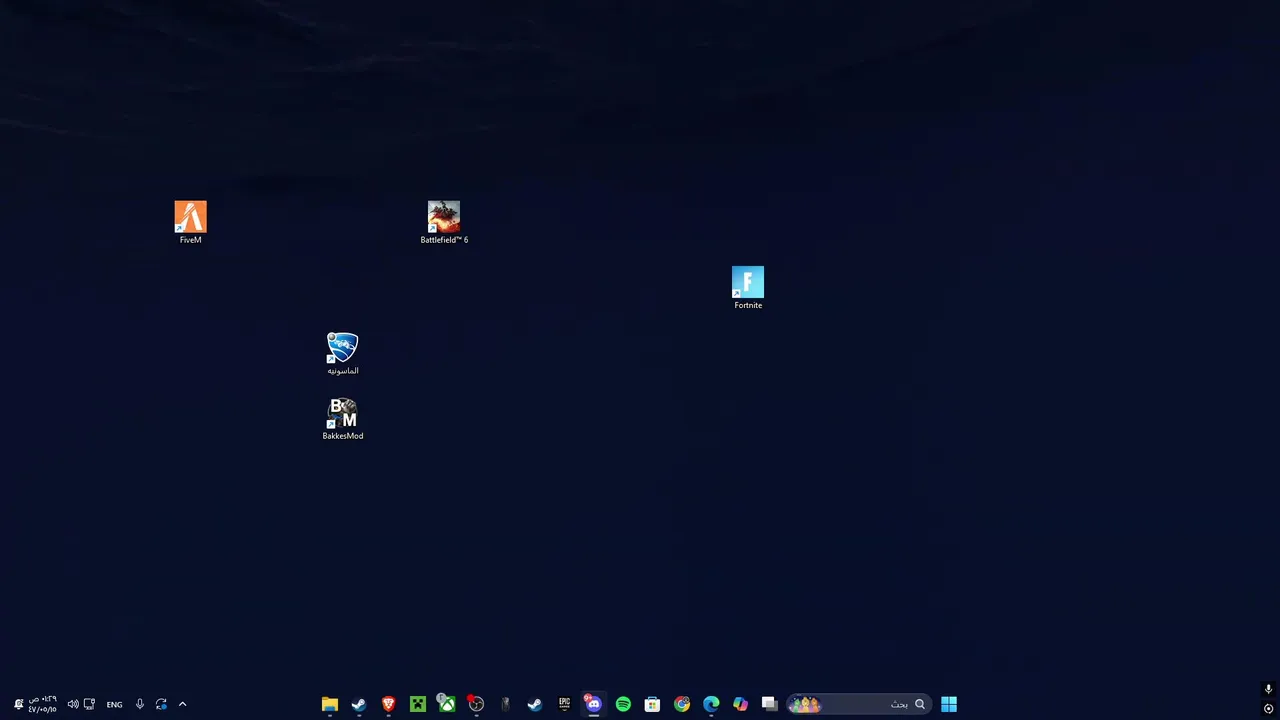This screenshot has height=720, width=1280.
Task: Click the tray microphone next to ENG
Action: click(x=140, y=704)
